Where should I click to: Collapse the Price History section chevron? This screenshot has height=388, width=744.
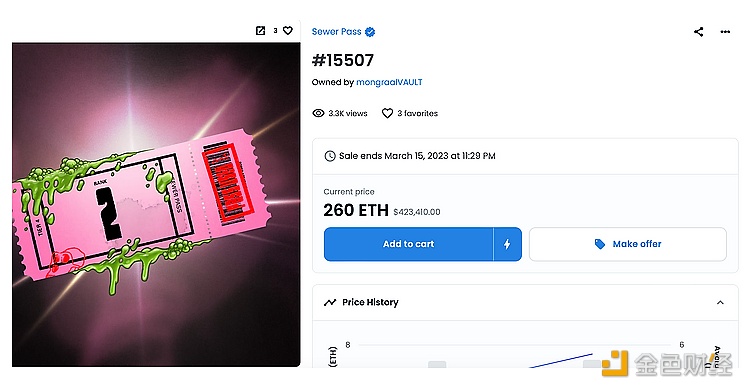pos(720,303)
